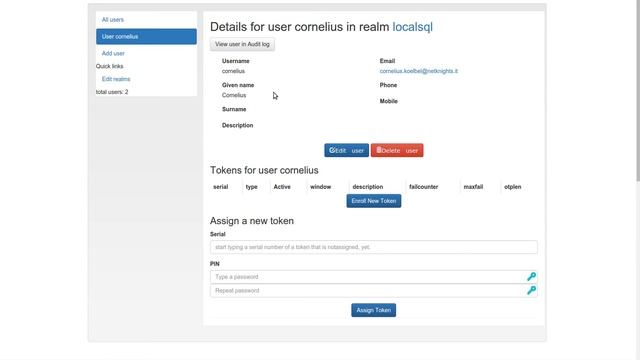This screenshot has width=640, height=360.
Task: Click the Enroll New Token button
Action: (x=373, y=201)
